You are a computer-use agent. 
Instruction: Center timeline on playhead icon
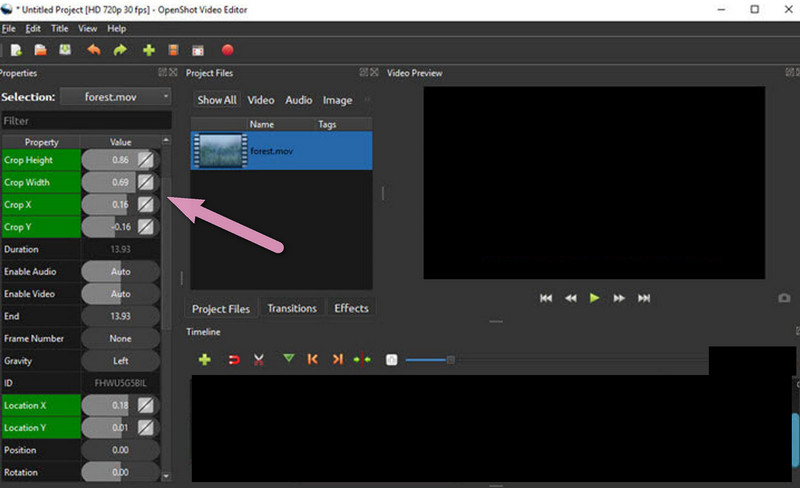tap(362, 360)
